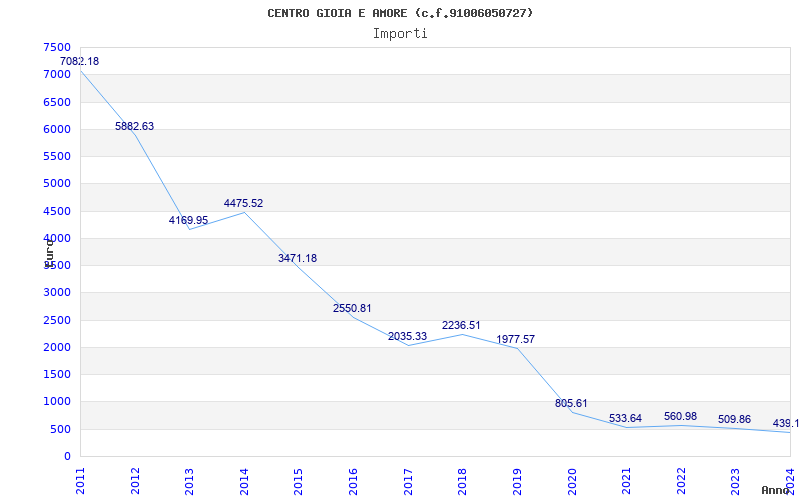The width and height of the screenshot is (800, 500).
Task: Select the 3471.18 data label
Action: pyautogui.click(x=297, y=258)
